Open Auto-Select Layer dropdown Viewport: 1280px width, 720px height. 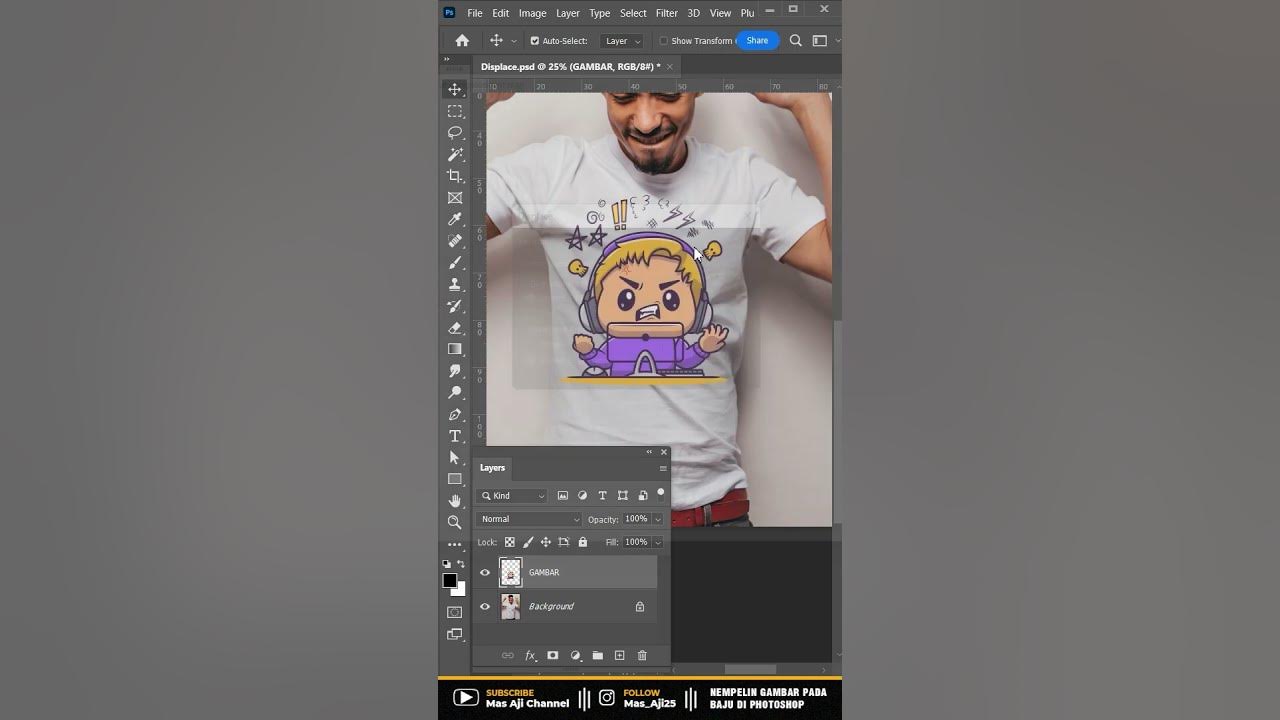[623, 41]
